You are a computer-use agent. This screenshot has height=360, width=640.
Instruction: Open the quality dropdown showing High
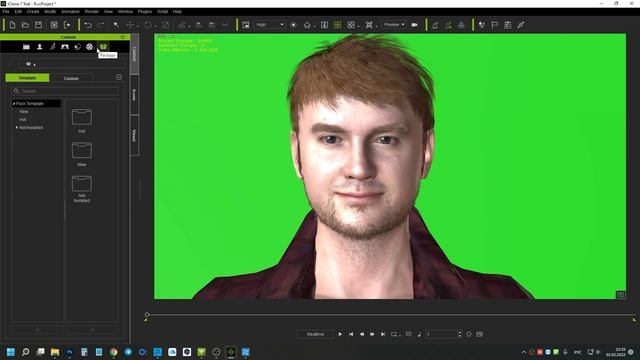click(x=270, y=25)
